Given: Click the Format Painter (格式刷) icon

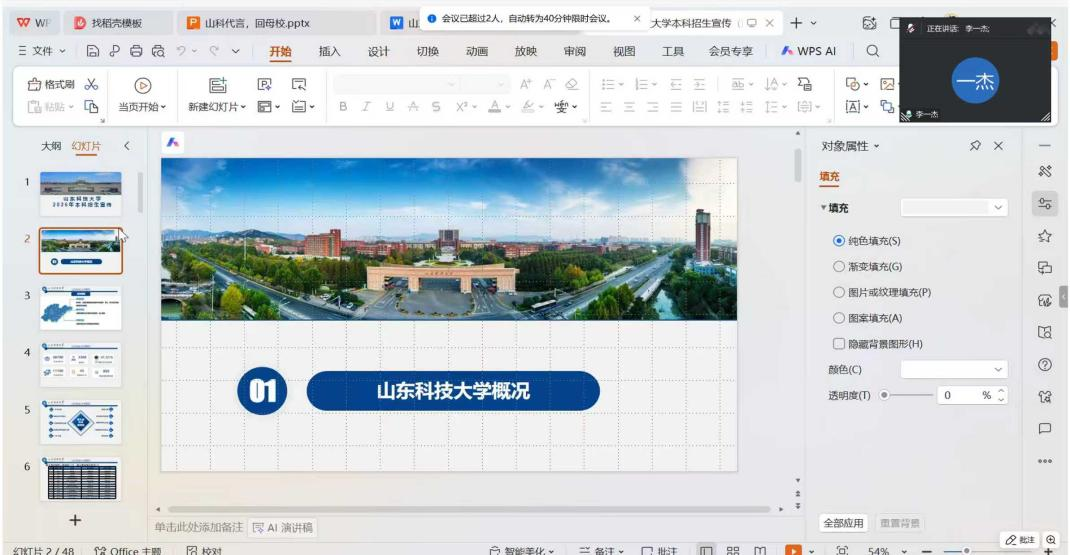Looking at the screenshot, I should point(34,85).
